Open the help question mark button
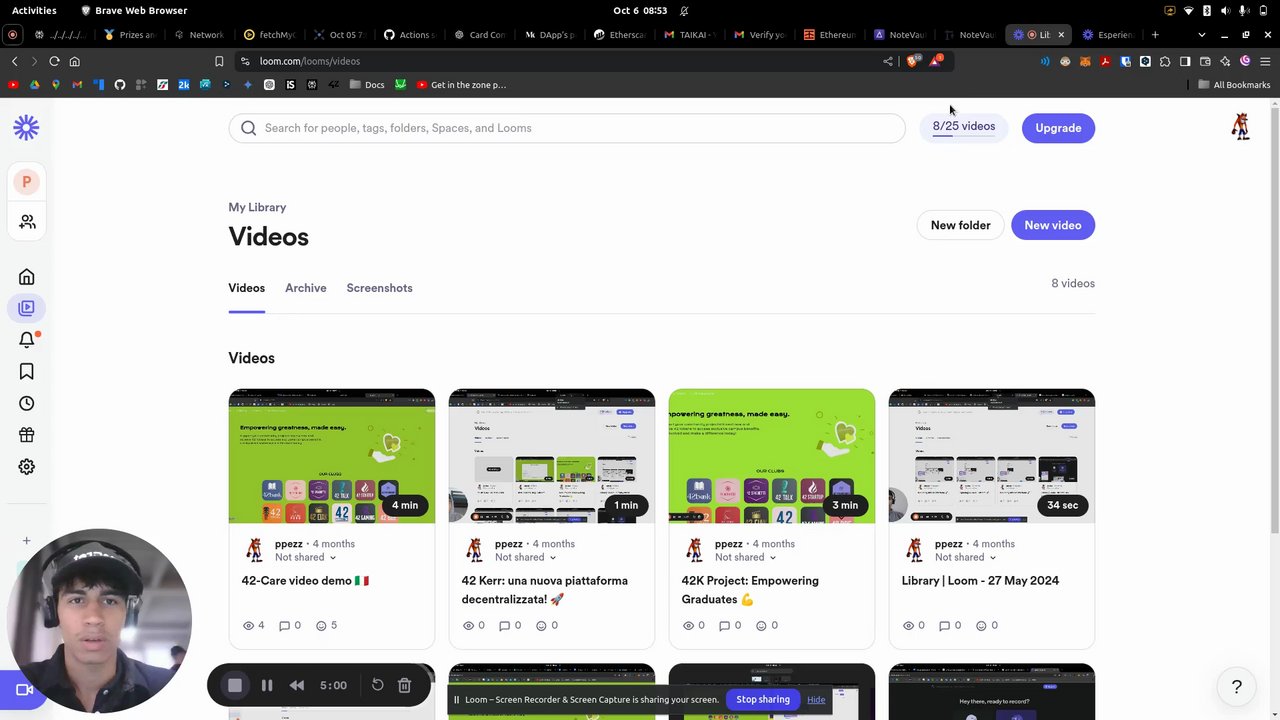 click(1237, 687)
